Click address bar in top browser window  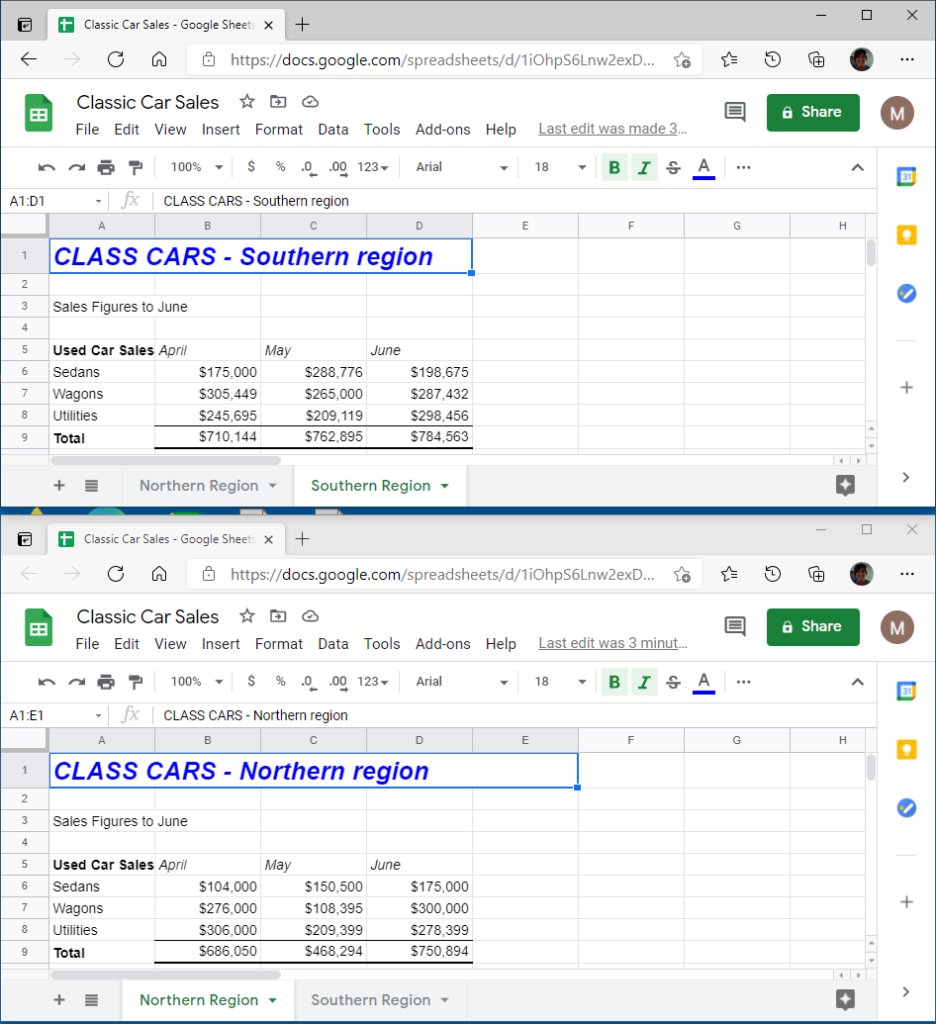tap(442, 60)
